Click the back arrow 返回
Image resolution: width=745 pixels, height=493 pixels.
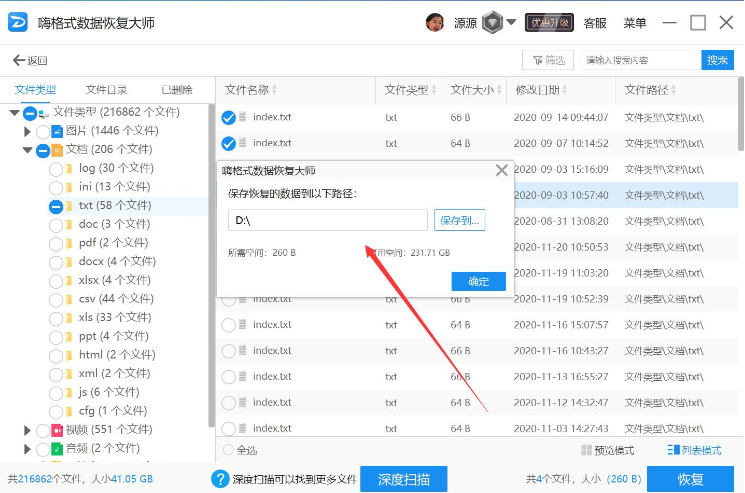point(30,60)
